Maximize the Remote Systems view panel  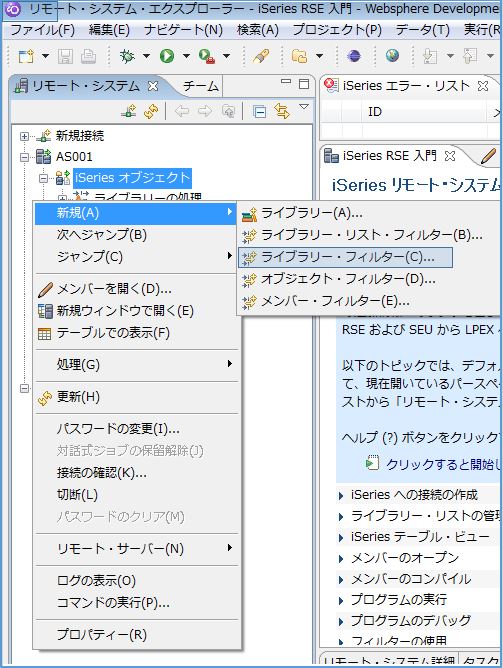304,84
